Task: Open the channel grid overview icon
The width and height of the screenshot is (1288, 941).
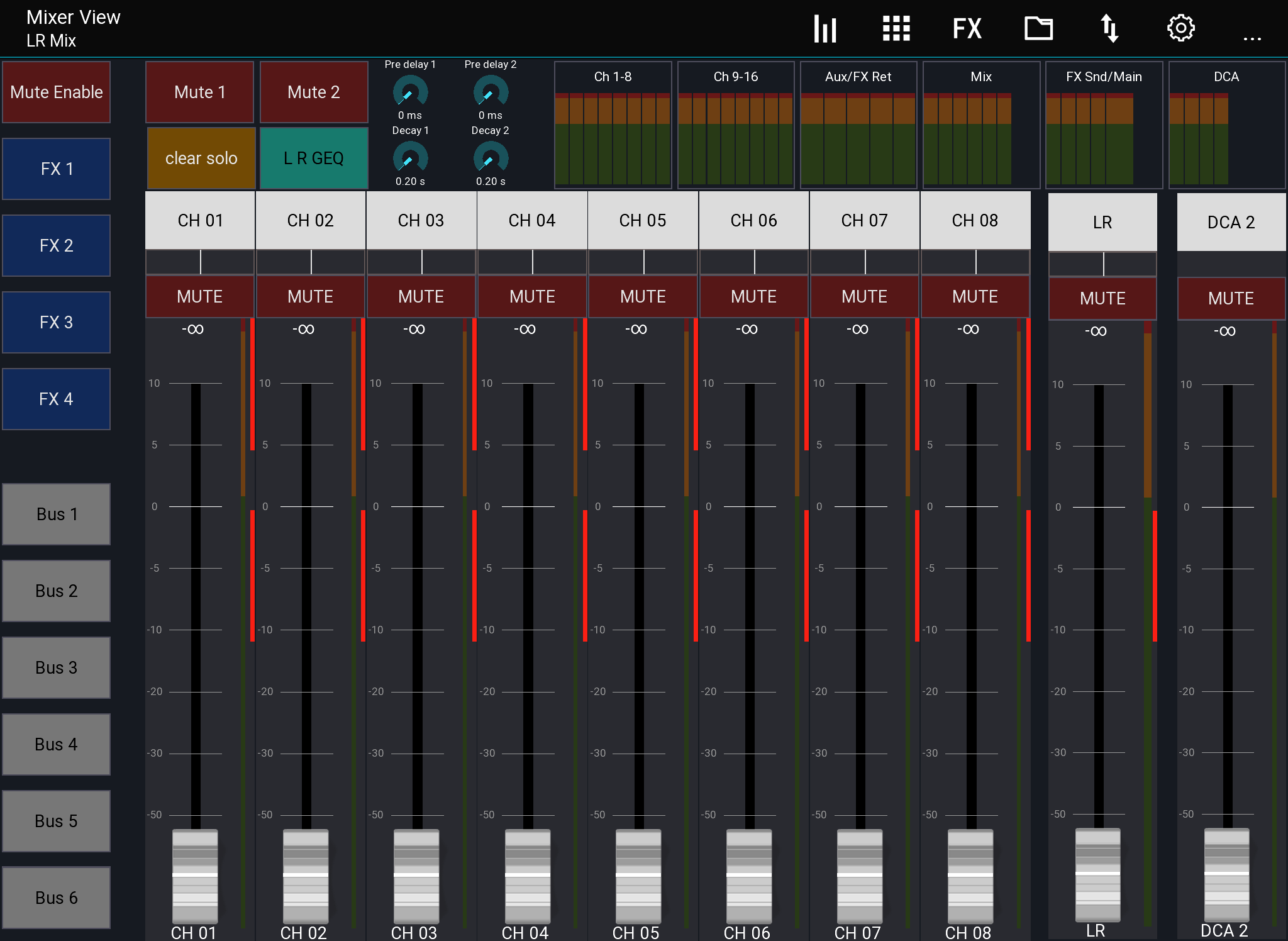Action: (896, 28)
